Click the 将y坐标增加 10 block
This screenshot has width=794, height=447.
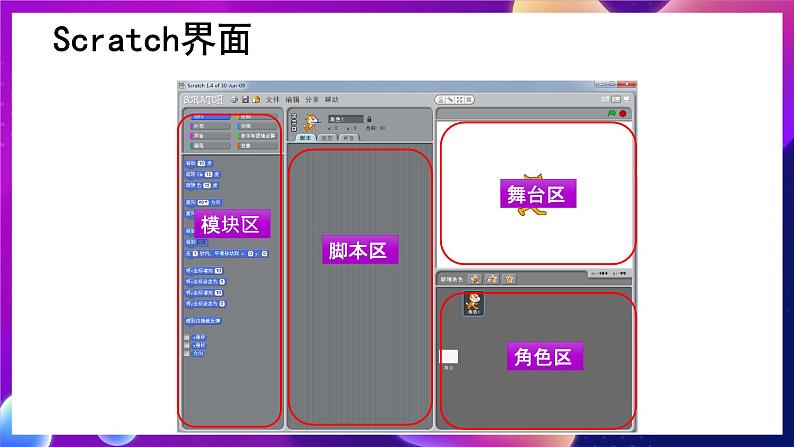[204, 293]
